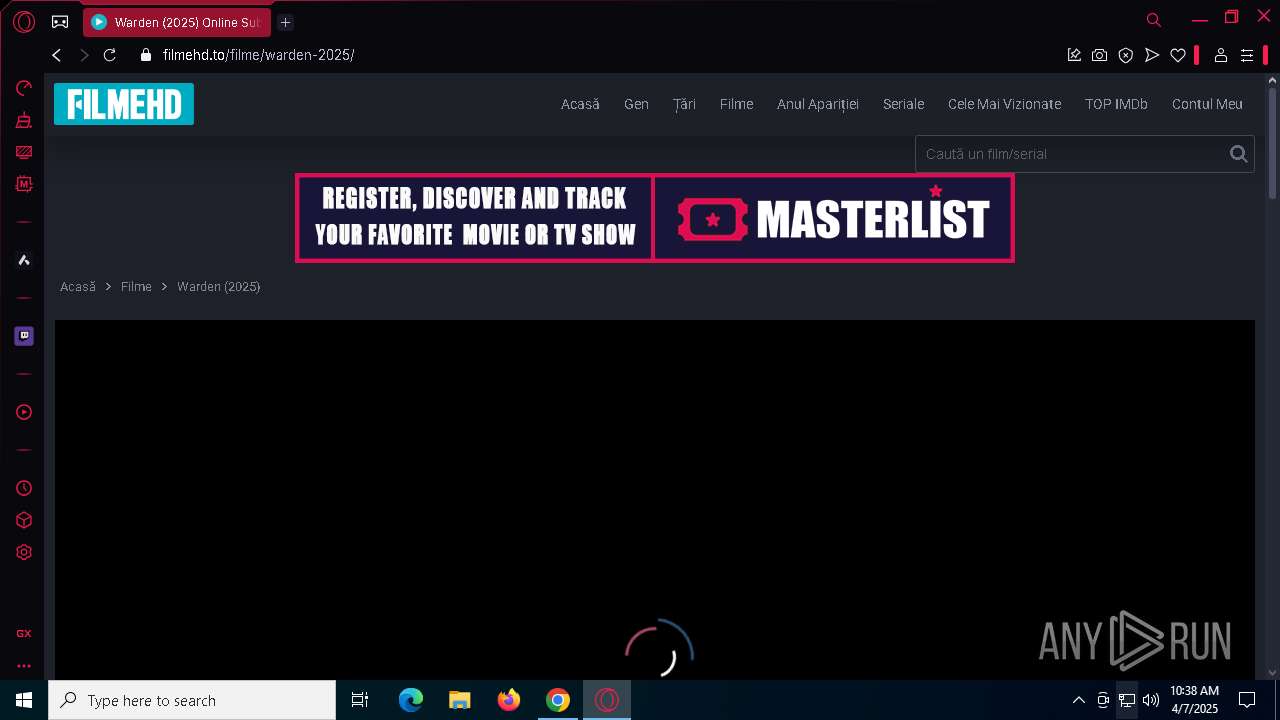Image resolution: width=1280 pixels, height=720 pixels.
Task: Open GX Cleaner broom icon in sidebar
Action: point(24,120)
